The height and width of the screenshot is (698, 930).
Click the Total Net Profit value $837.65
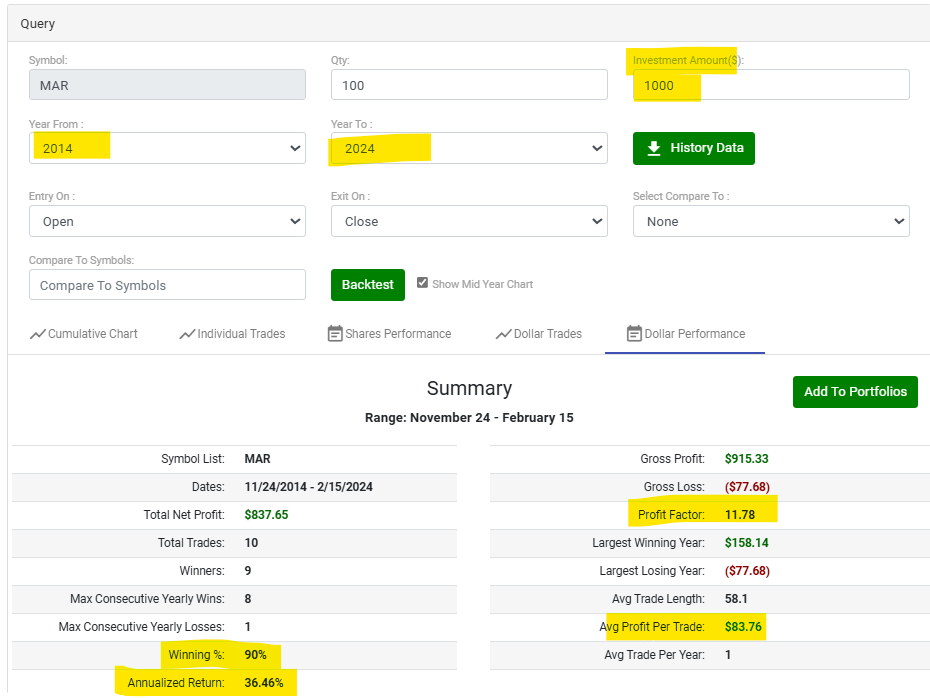coord(266,515)
